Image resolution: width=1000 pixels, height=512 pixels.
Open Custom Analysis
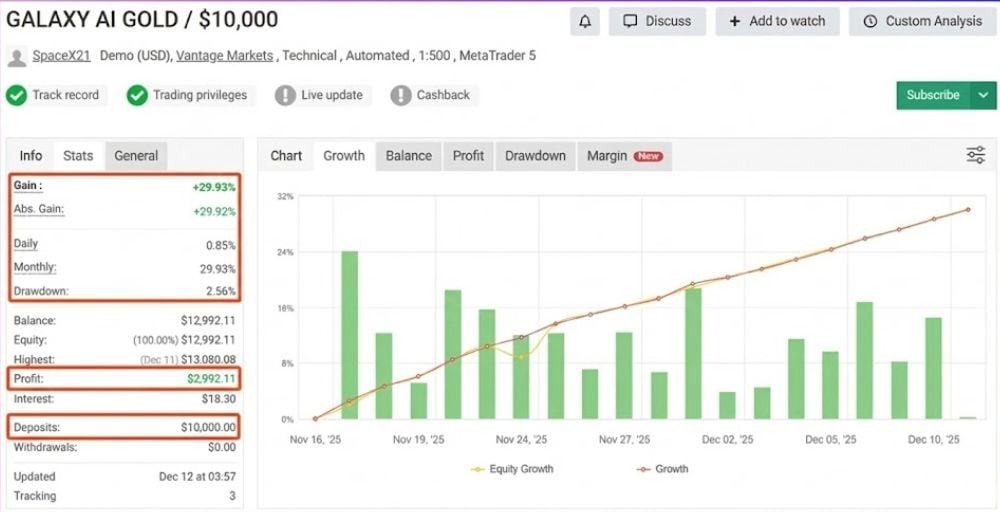[923, 22]
